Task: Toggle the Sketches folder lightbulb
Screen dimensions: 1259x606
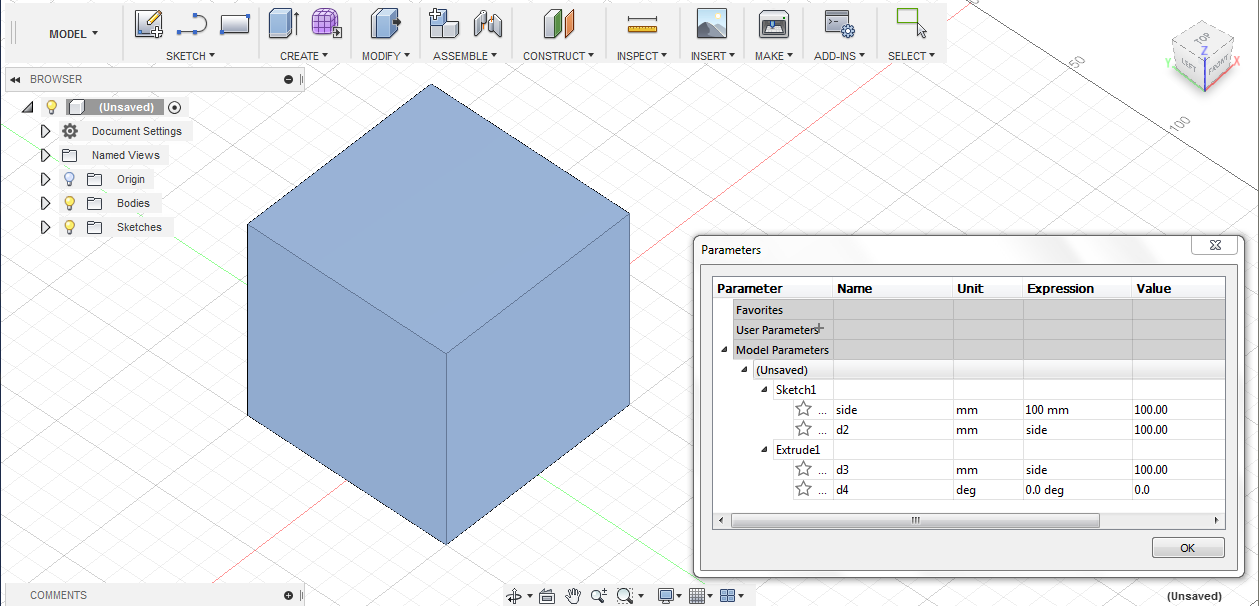Action: click(x=70, y=227)
